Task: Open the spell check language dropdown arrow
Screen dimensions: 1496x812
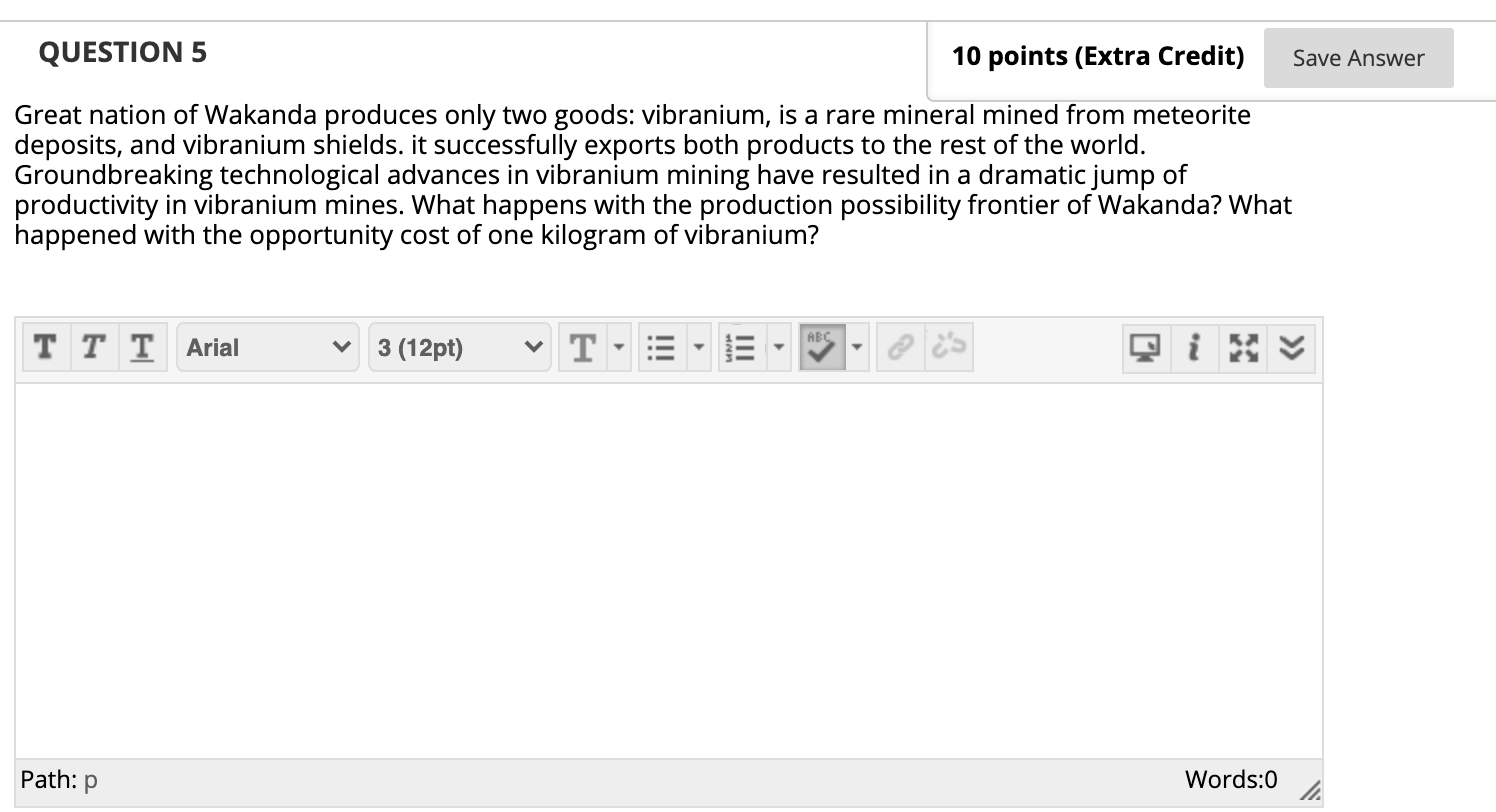Action: [858, 348]
